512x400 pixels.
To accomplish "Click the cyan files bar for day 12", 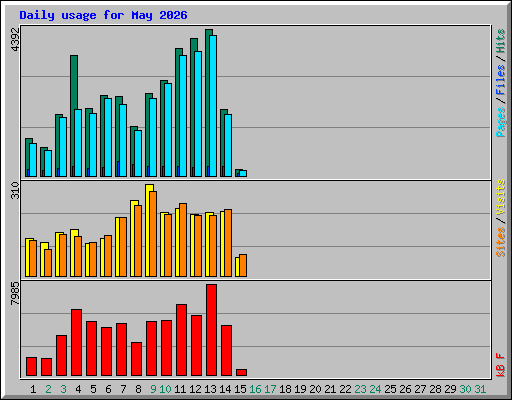I will 198,114.
